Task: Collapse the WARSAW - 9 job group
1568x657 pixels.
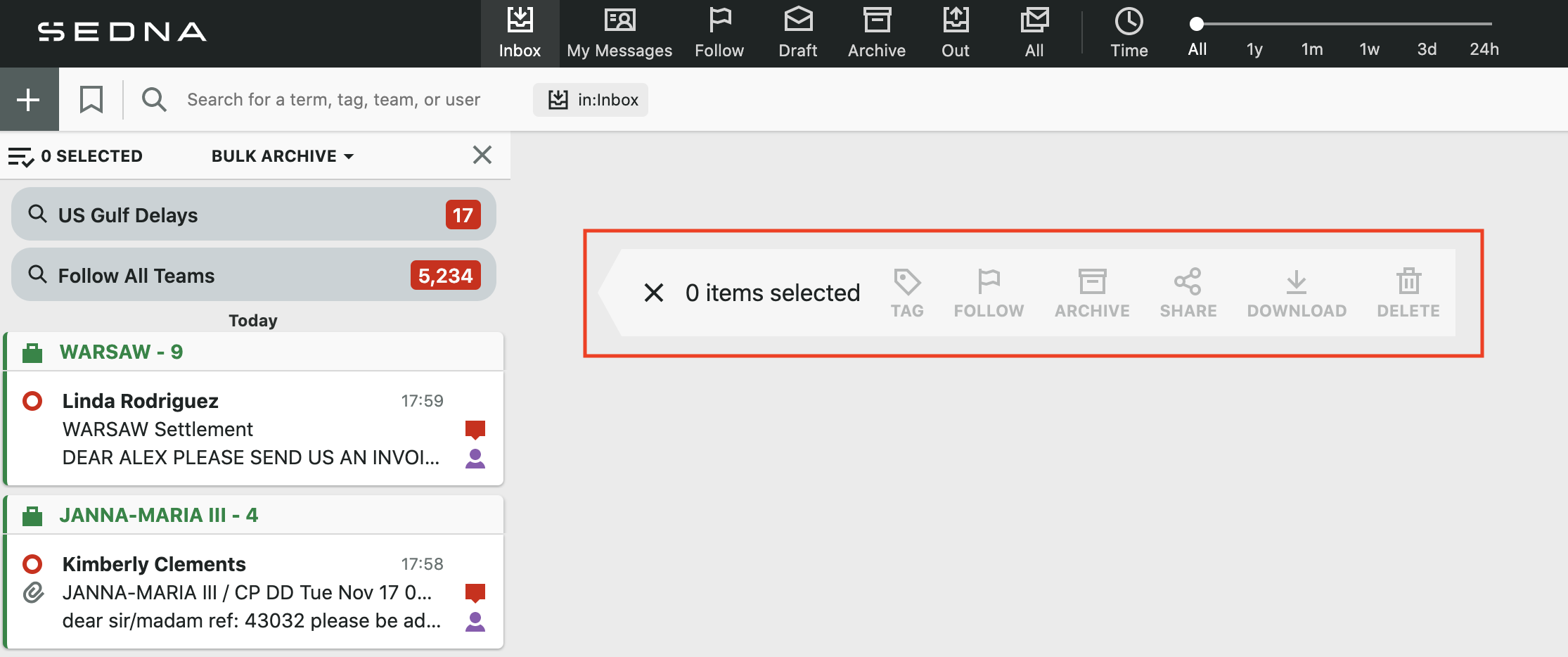Action: point(121,352)
